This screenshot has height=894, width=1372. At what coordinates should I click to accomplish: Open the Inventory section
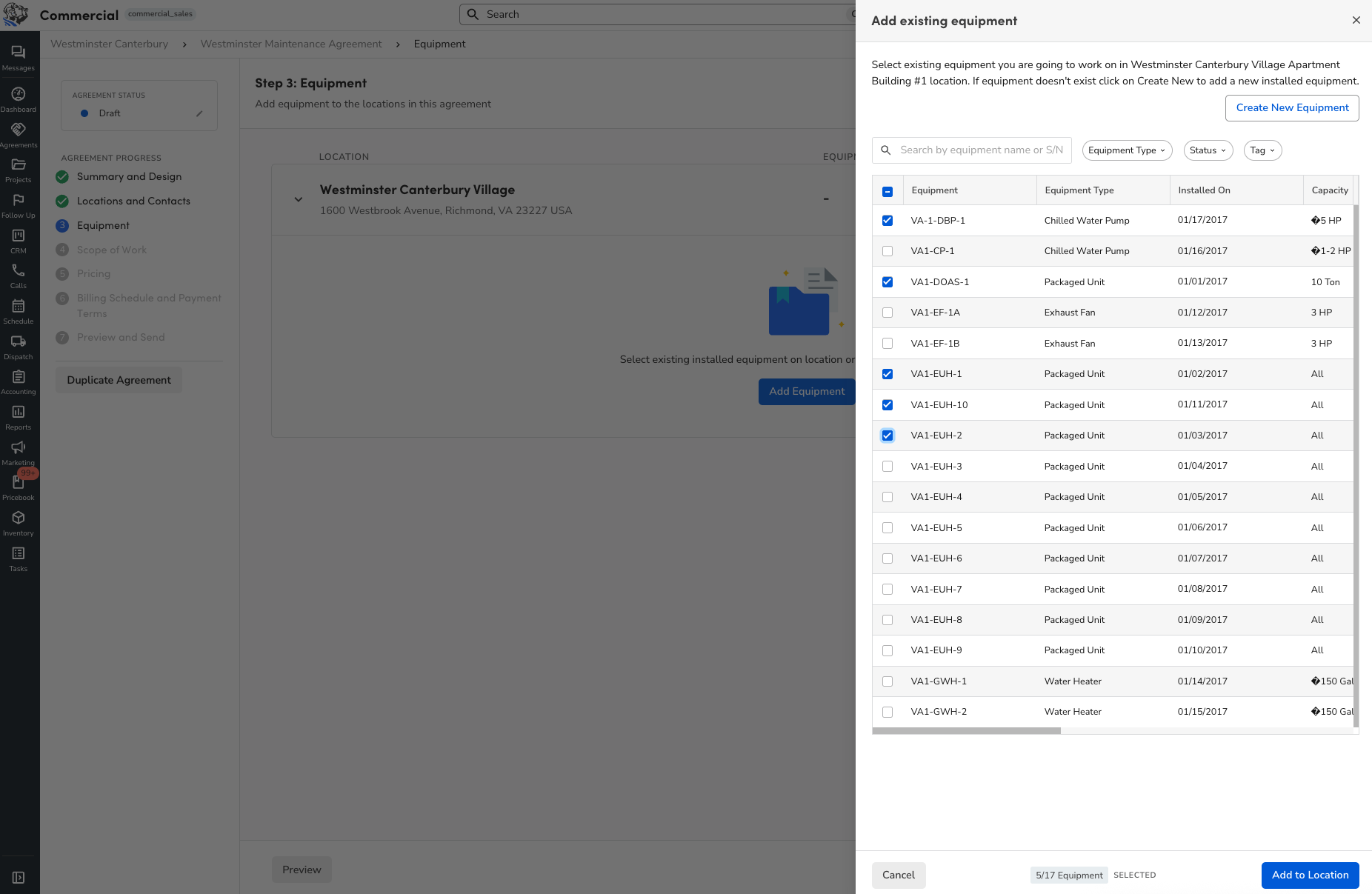(x=19, y=520)
